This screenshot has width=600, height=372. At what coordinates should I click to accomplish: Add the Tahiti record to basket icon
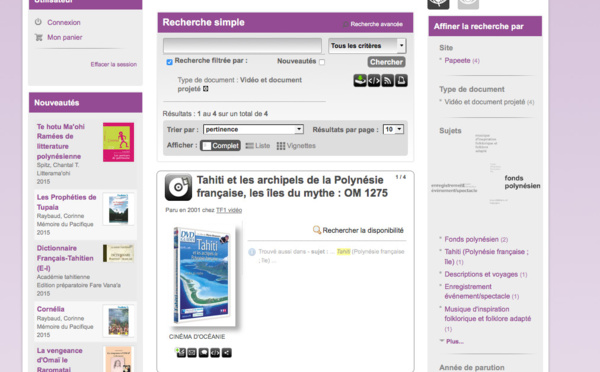point(181,352)
